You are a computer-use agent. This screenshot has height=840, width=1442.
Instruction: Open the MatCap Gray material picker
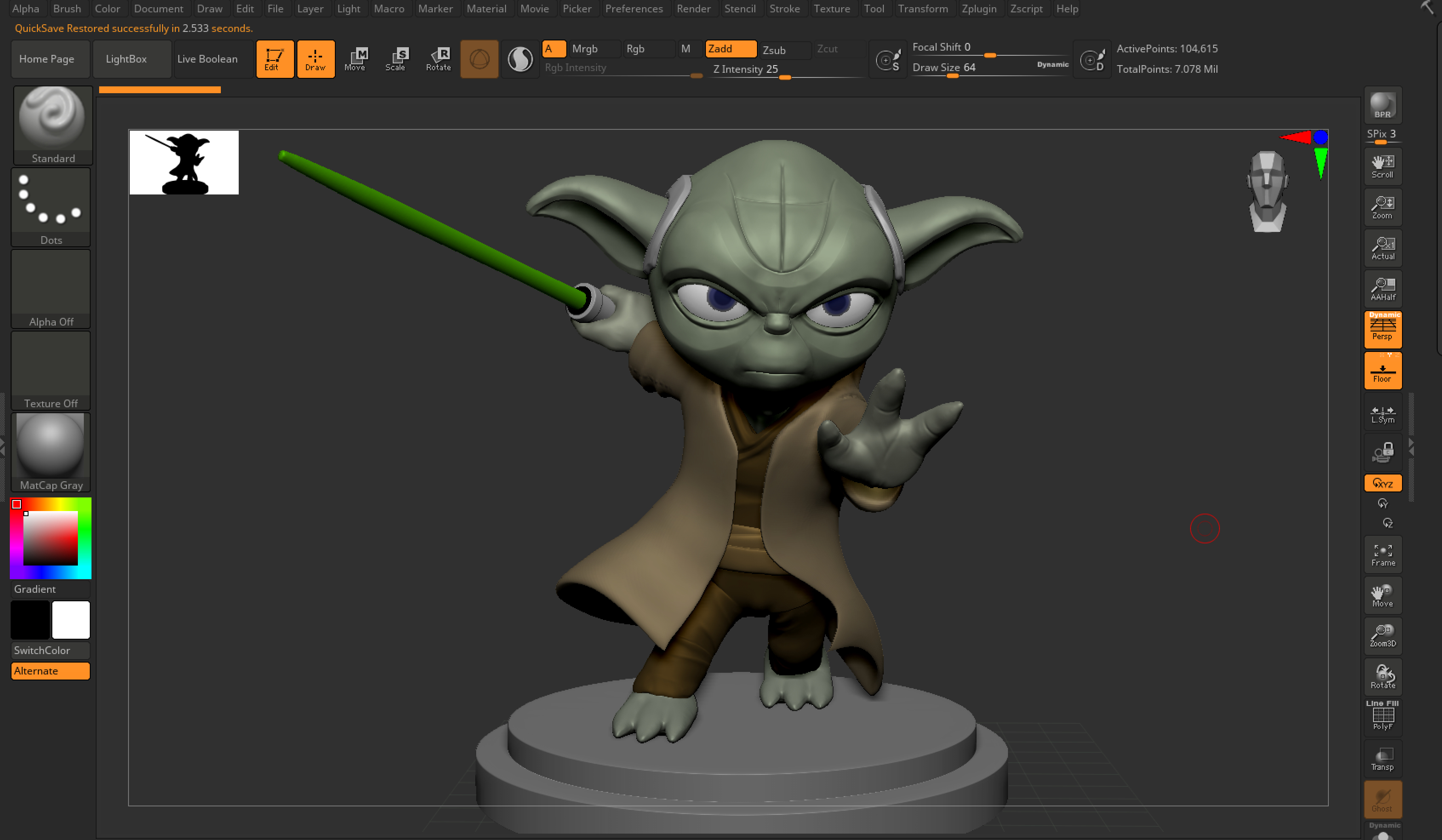point(51,452)
